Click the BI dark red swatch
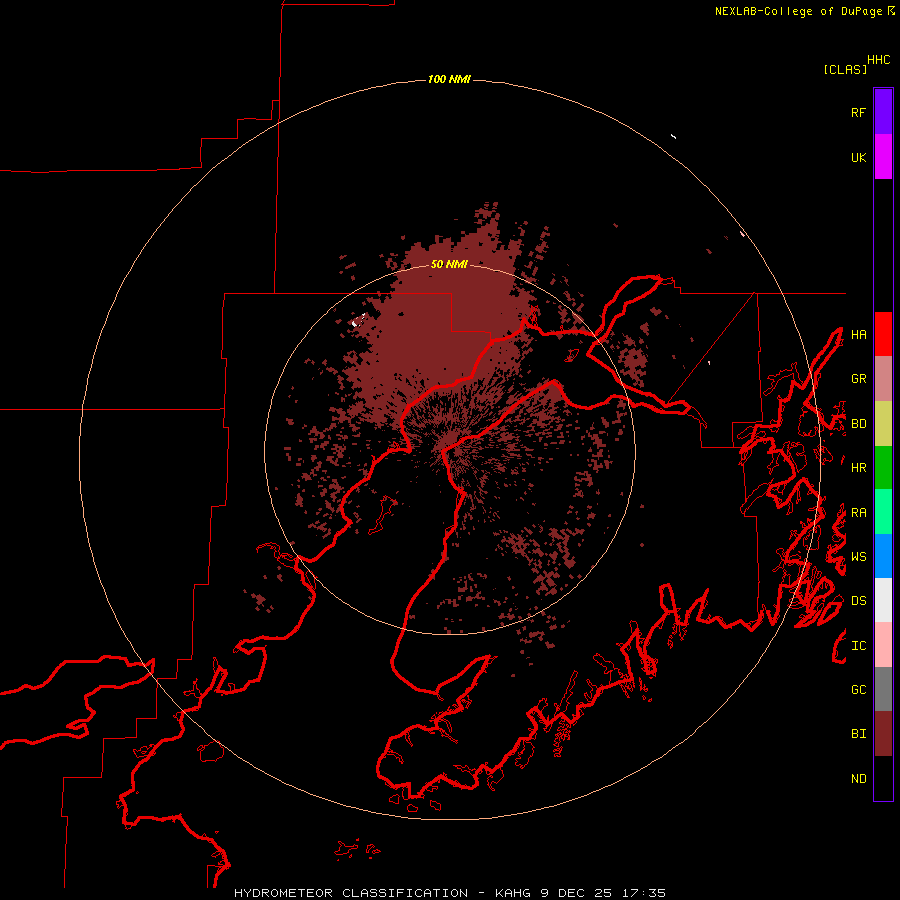The height and width of the screenshot is (900, 900). pyautogui.click(x=883, y=734)
